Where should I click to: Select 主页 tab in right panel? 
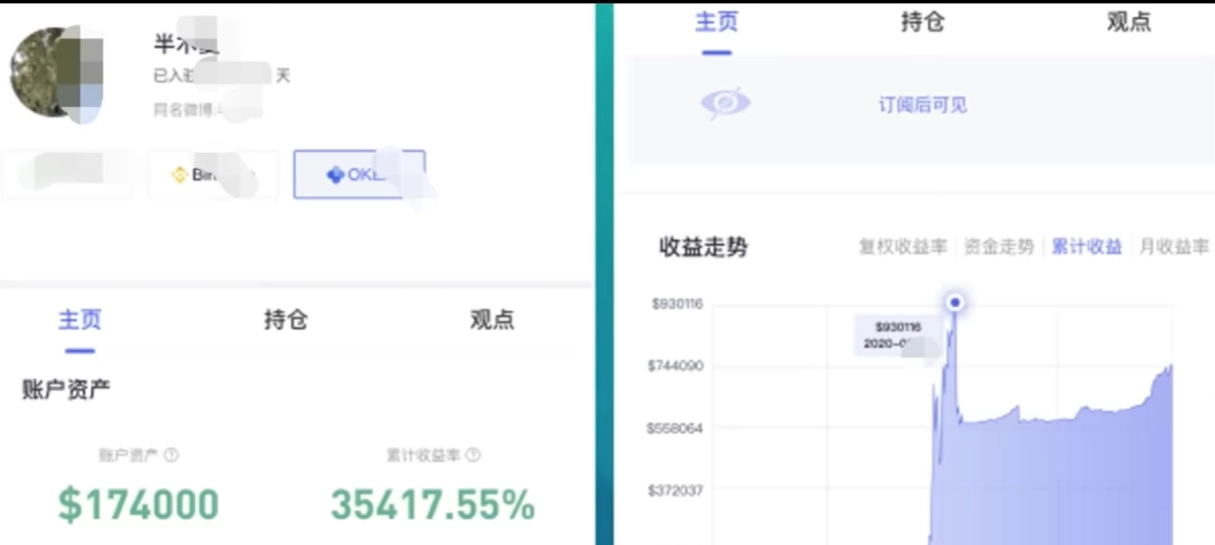pos(716,22)
